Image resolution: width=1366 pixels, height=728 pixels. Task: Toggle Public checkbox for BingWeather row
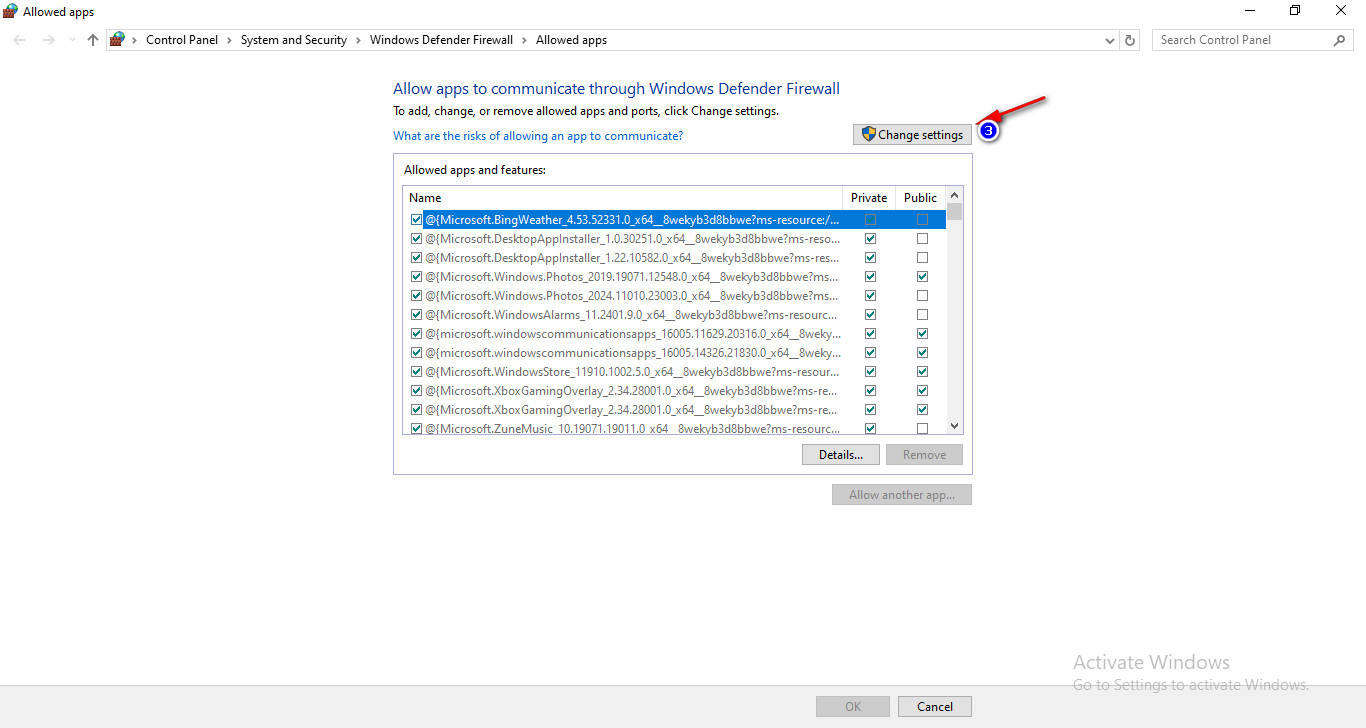(922, 219)
